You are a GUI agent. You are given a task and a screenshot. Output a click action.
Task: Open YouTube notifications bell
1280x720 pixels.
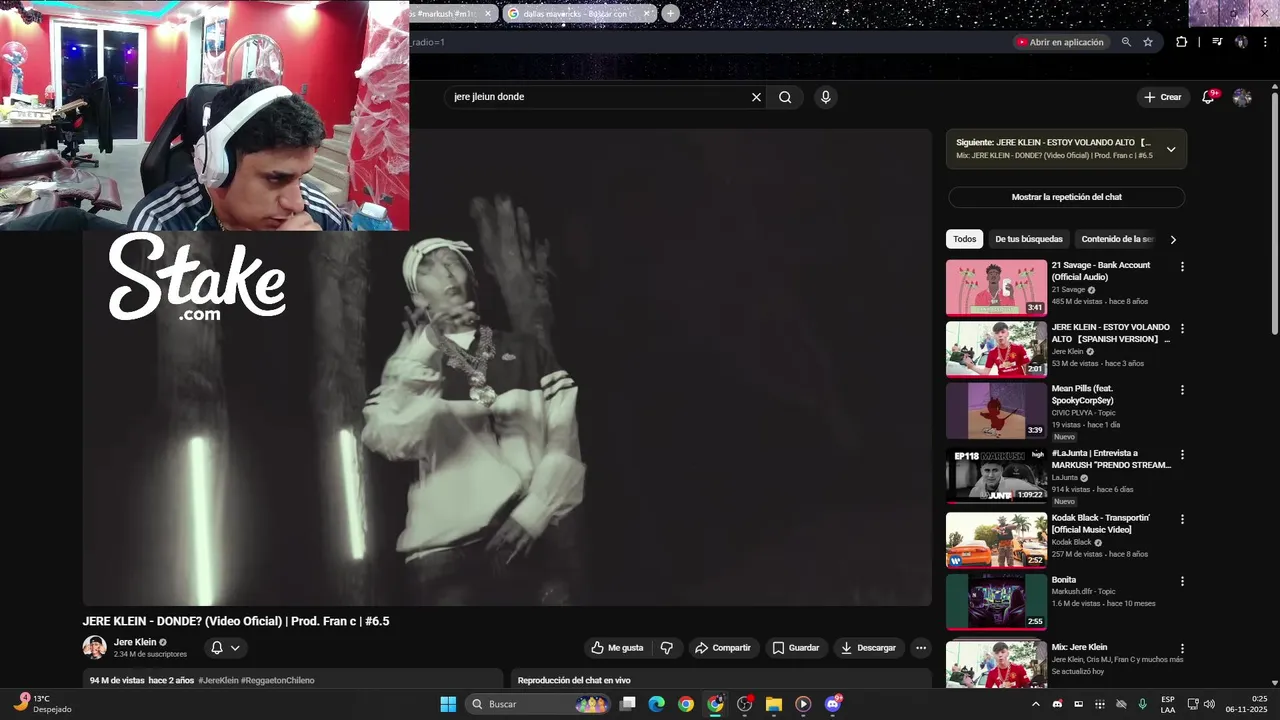pos(1208,97)
